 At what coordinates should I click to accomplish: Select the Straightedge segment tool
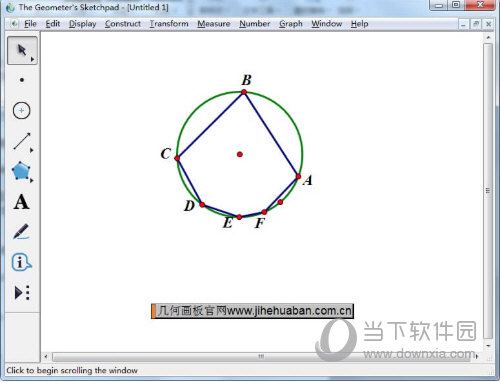pos(22,141)
